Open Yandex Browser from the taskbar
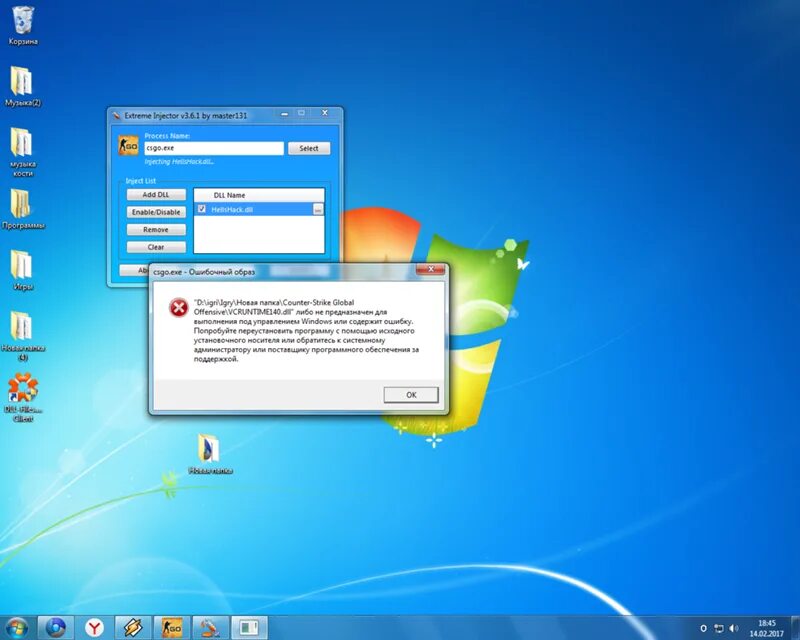Screen dimensions: 800x640 click(94, 628)
